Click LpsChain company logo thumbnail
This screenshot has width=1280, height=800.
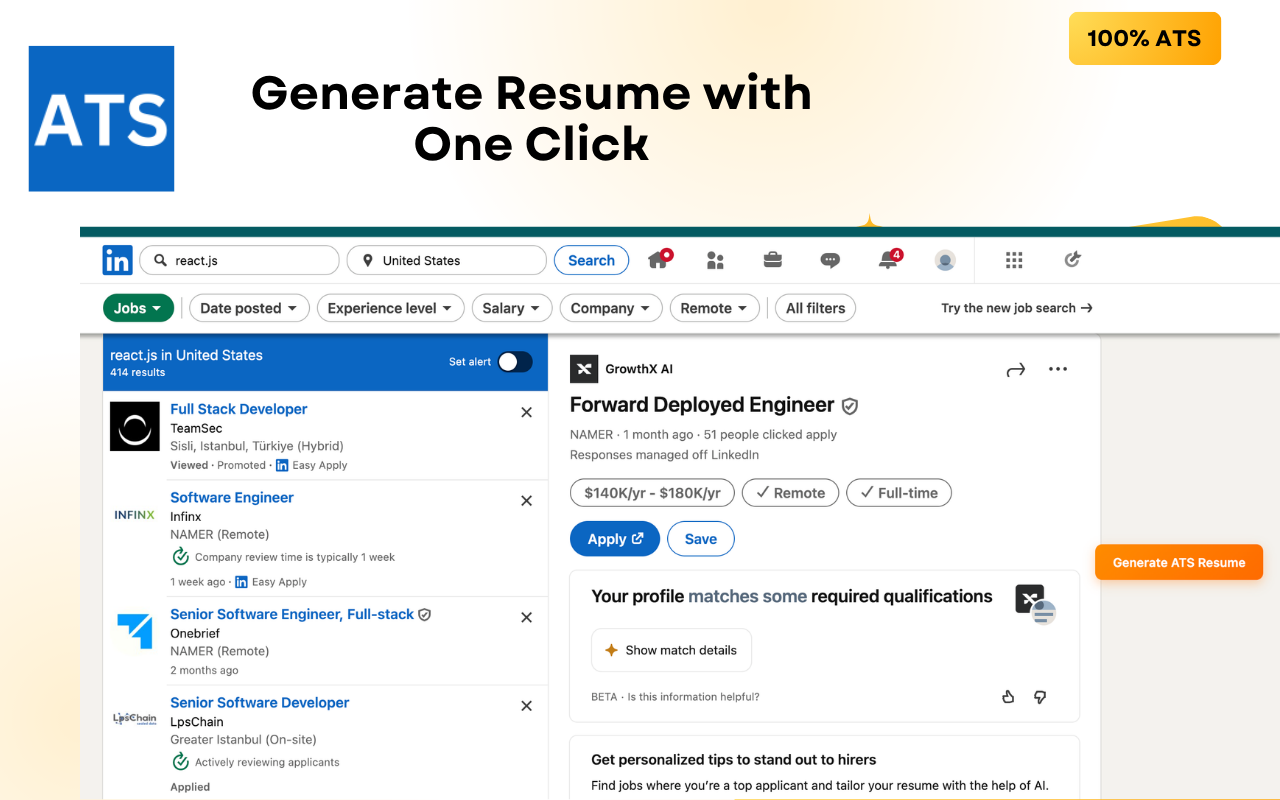135,719
